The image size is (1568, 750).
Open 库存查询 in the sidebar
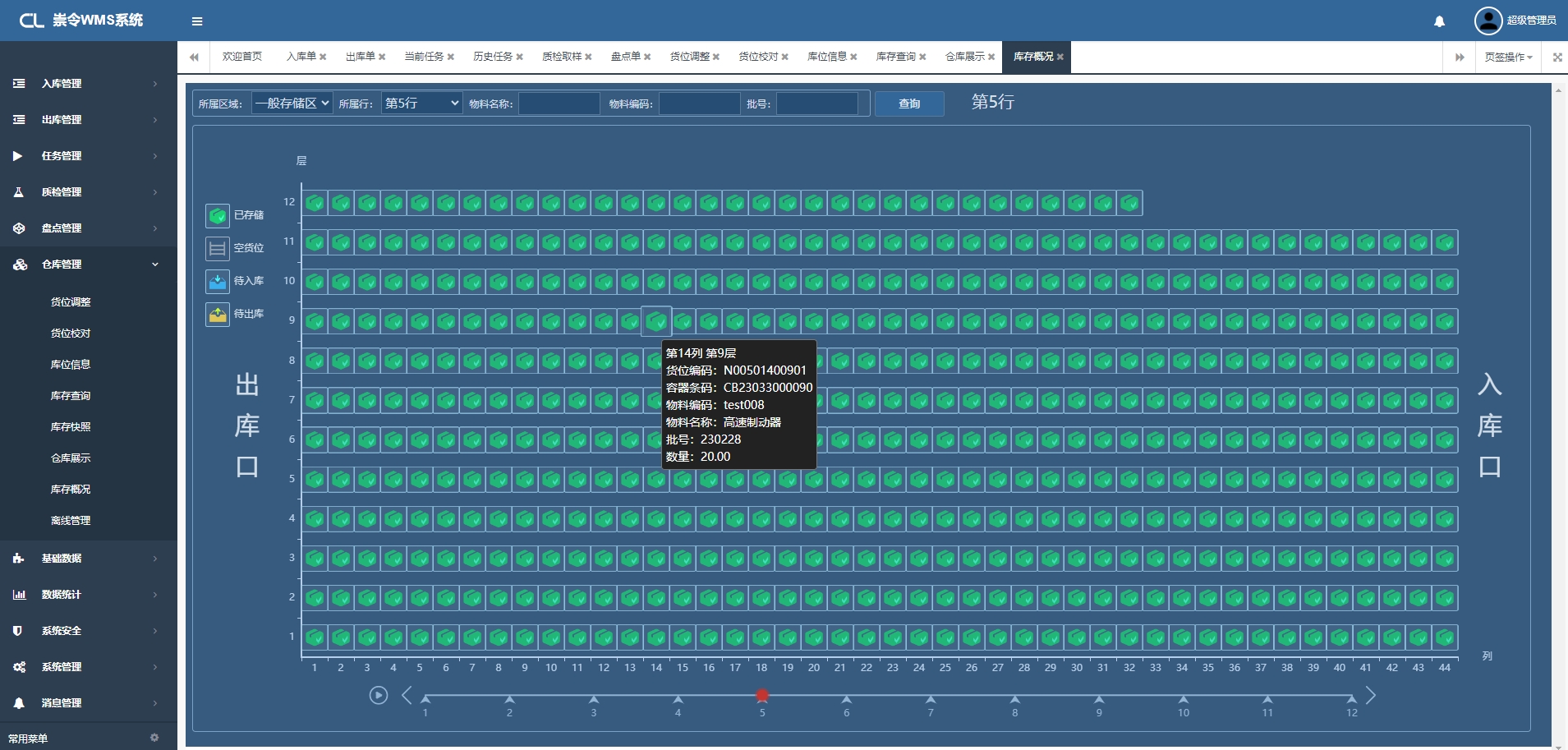tap(71, 396)
